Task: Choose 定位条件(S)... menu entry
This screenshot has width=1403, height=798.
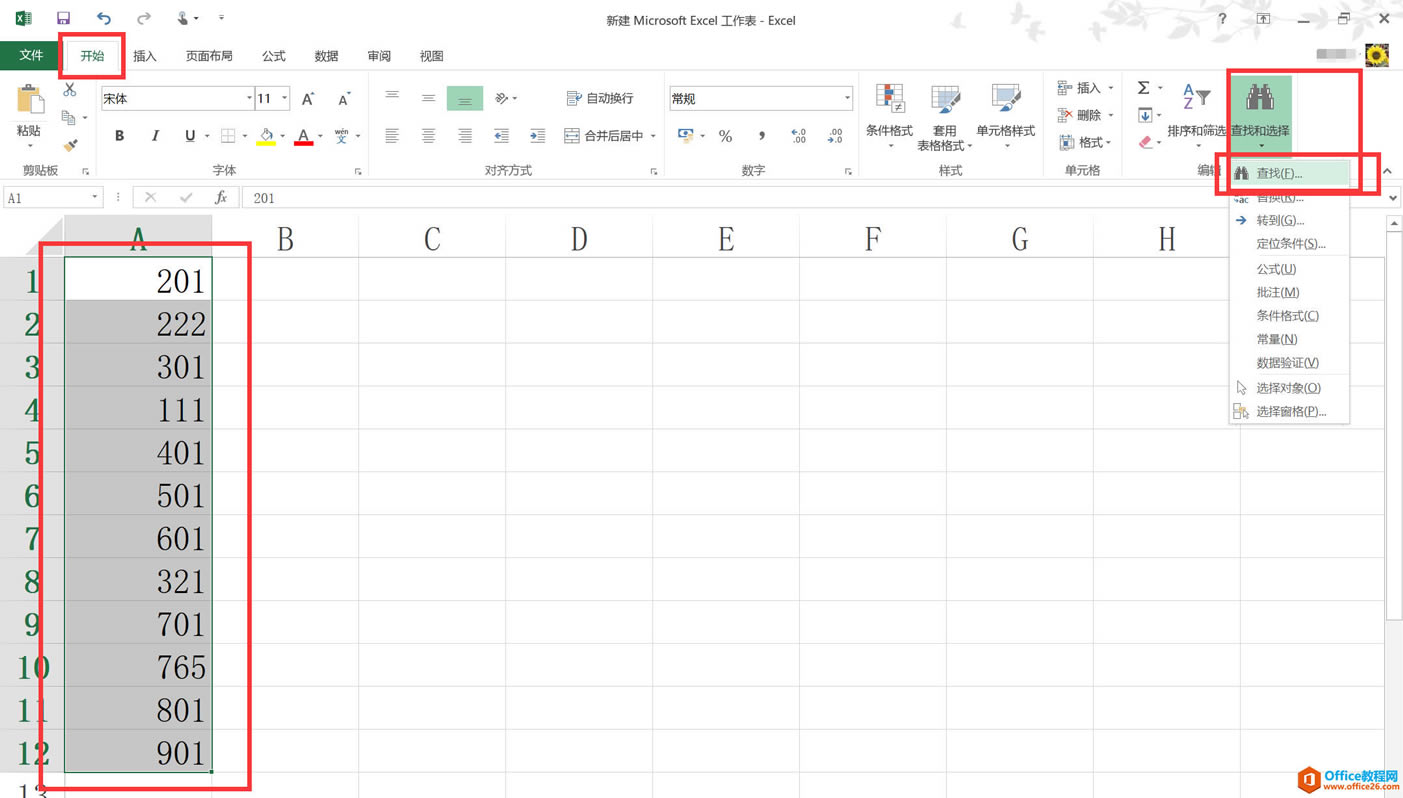Action: [1290, 243]
